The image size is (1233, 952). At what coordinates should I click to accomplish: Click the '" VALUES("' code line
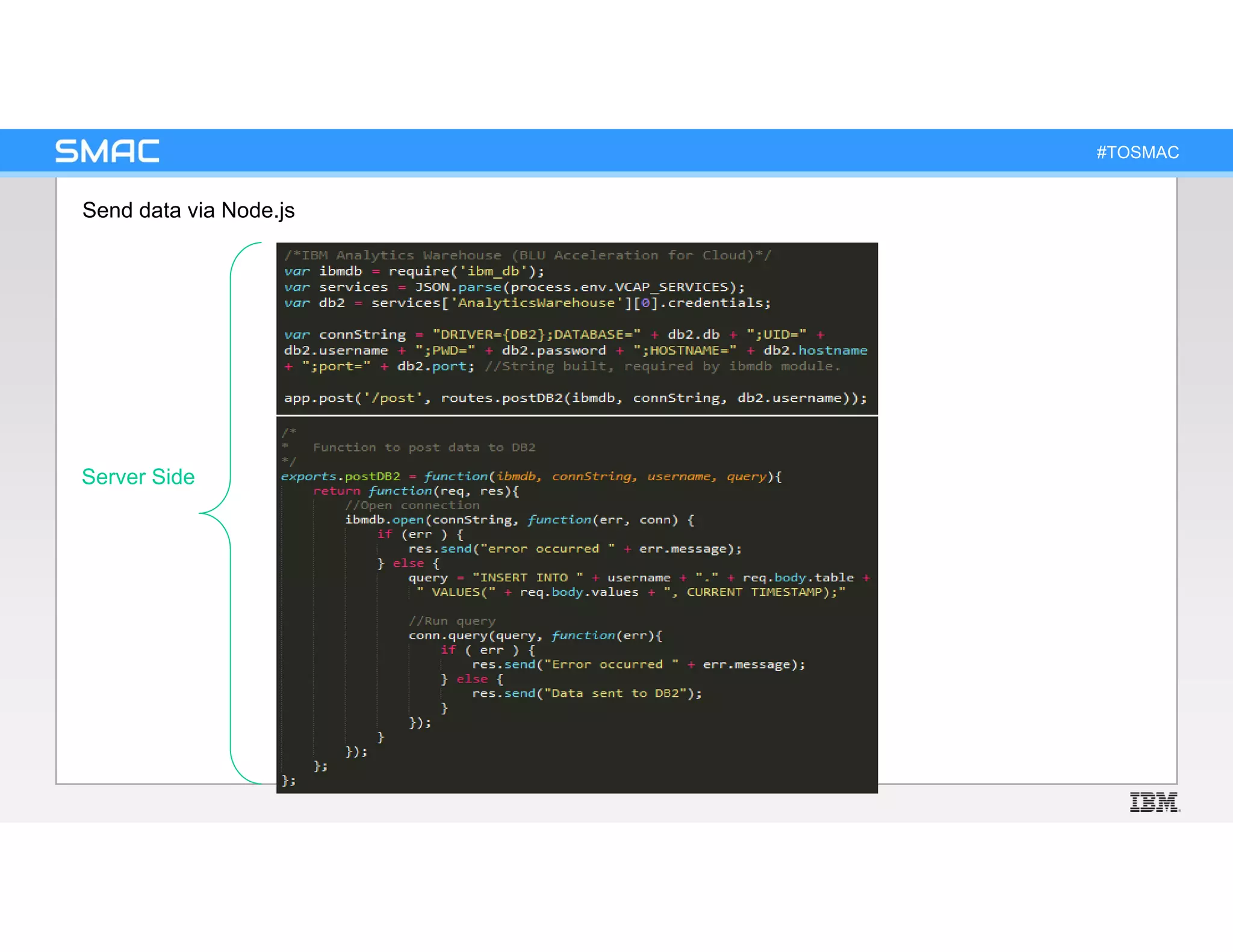[x=631, y=592]
